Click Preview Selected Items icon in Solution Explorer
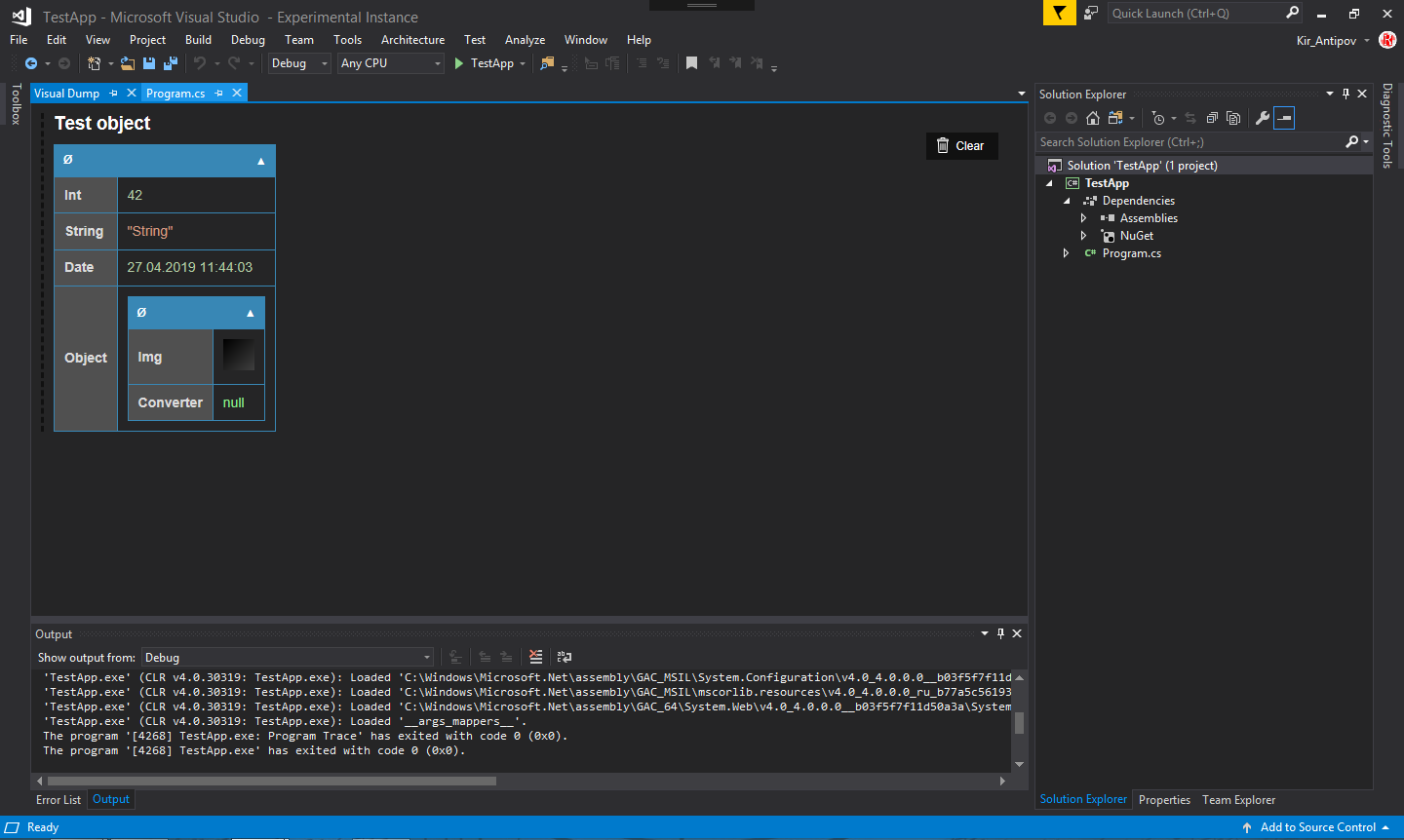Image resolution: width=1404 pixels, height=840 pixels. coord(1284,118)
